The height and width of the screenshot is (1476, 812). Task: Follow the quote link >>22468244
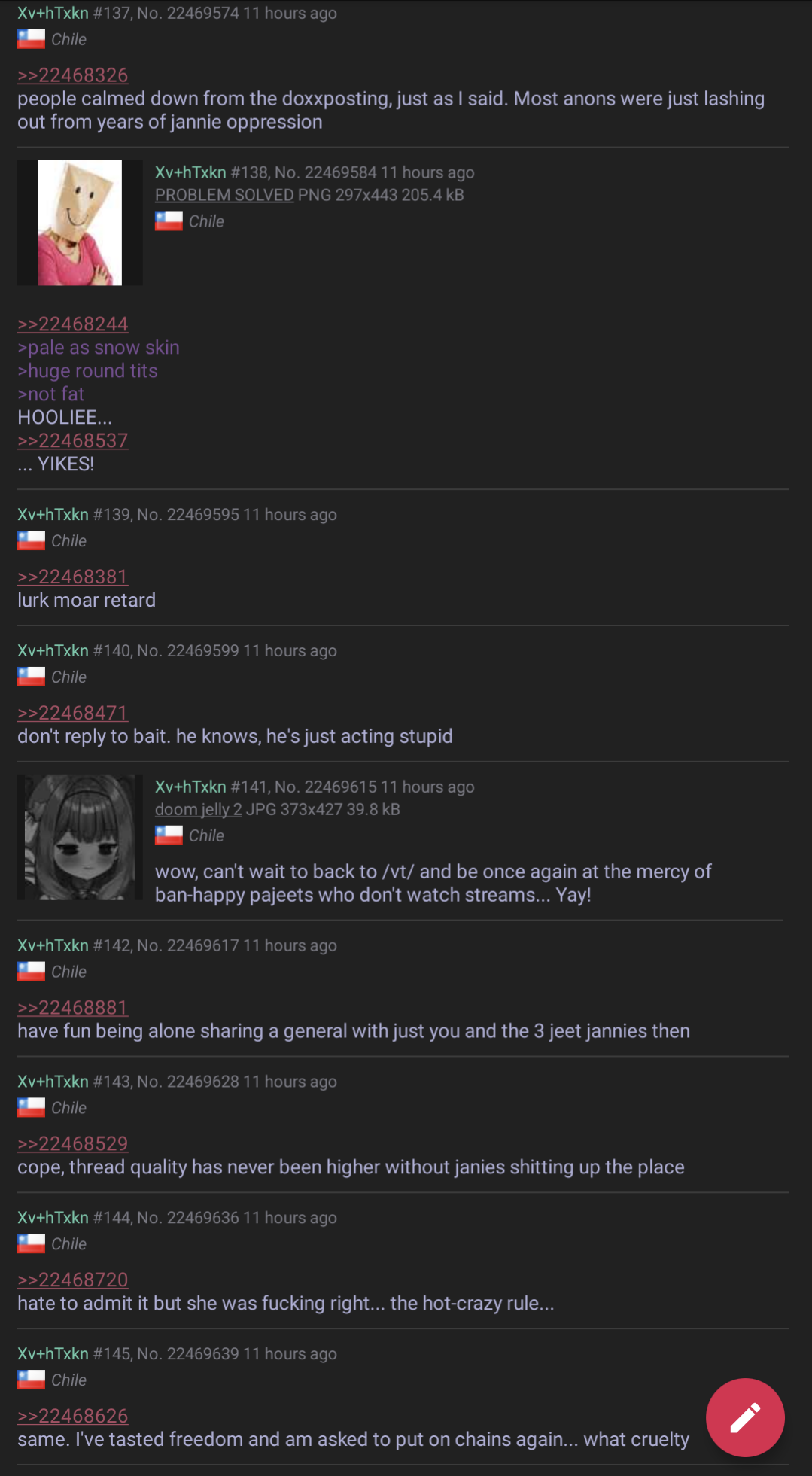pyautogui.click(x=73, y=324)
